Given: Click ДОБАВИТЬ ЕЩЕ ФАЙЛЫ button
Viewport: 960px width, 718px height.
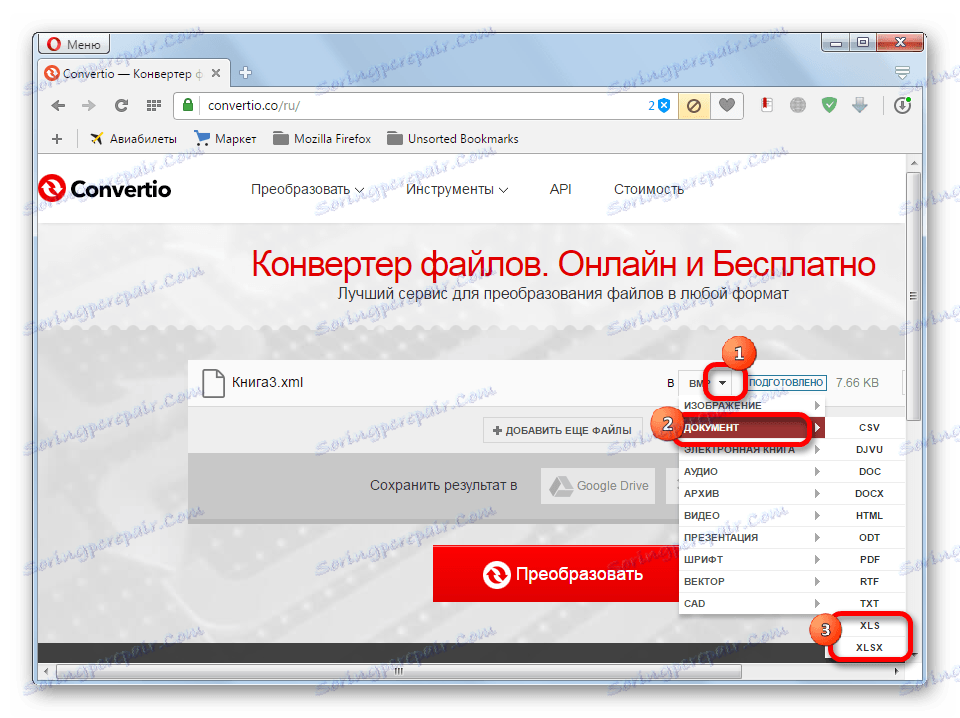Looking at the screenshot, I should click(x=563, y=430).
